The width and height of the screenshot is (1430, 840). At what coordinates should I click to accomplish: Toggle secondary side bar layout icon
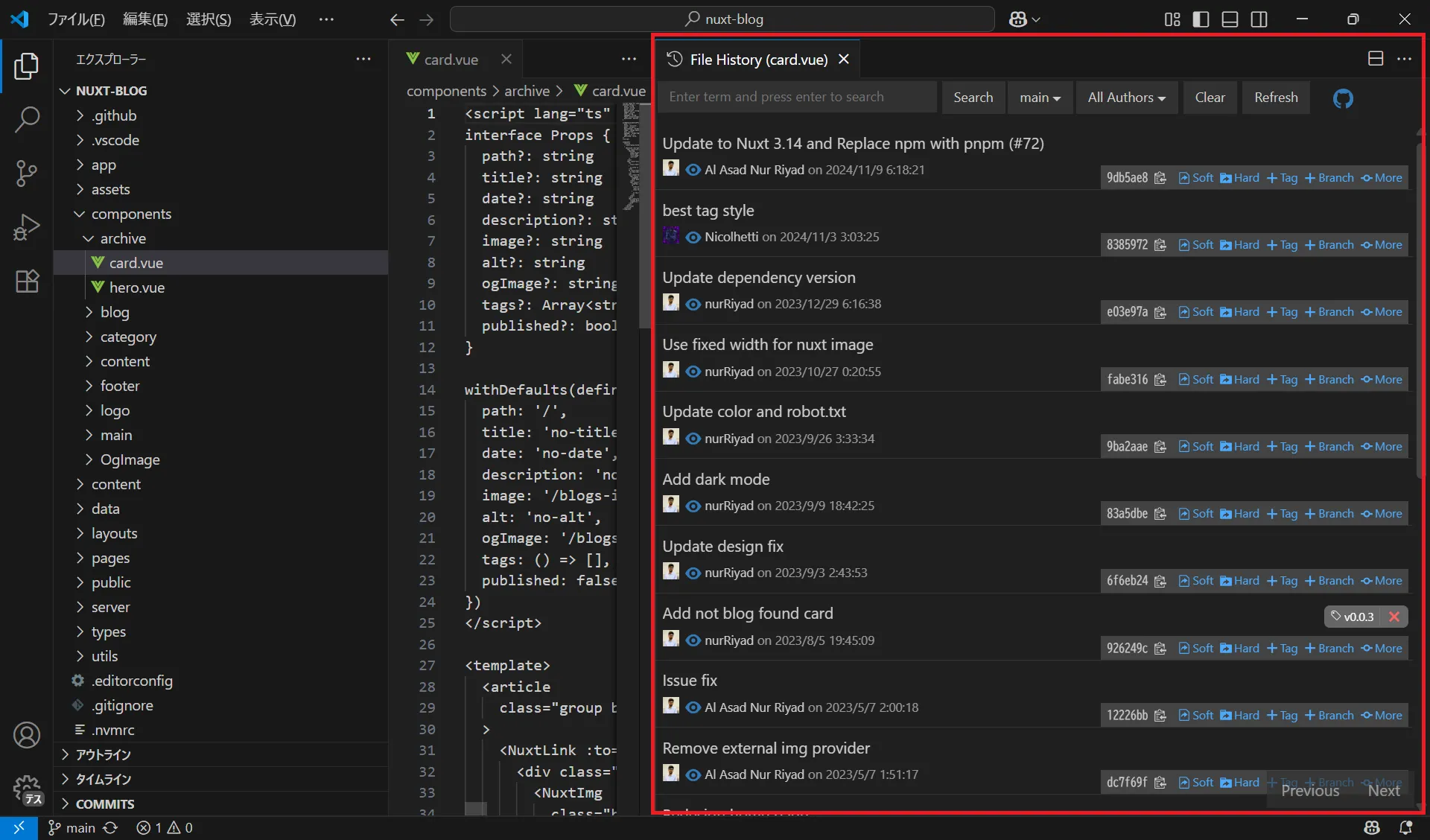[1259, 19]
